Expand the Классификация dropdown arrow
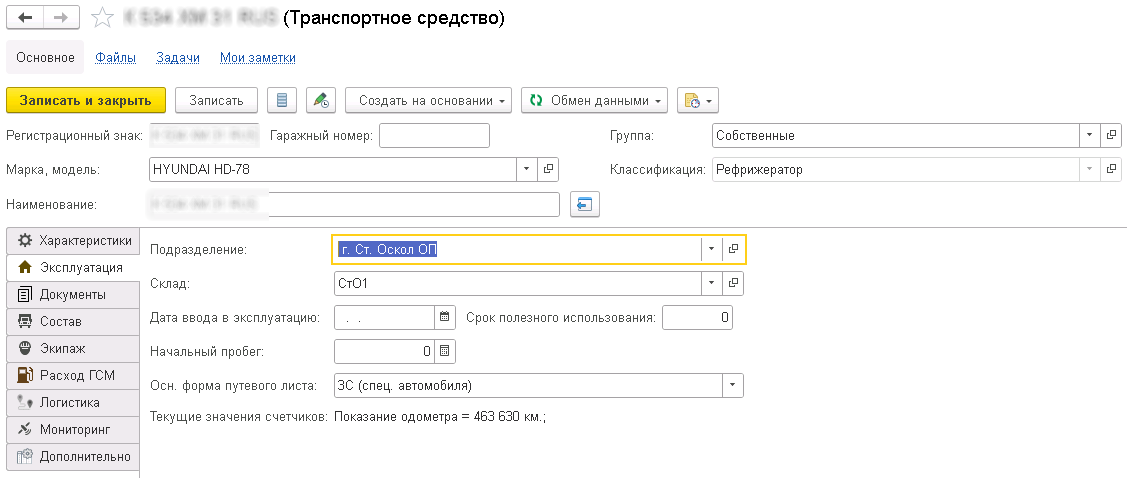The width and height of the screenshot is (1127, 478). [x=1090, y=170]
